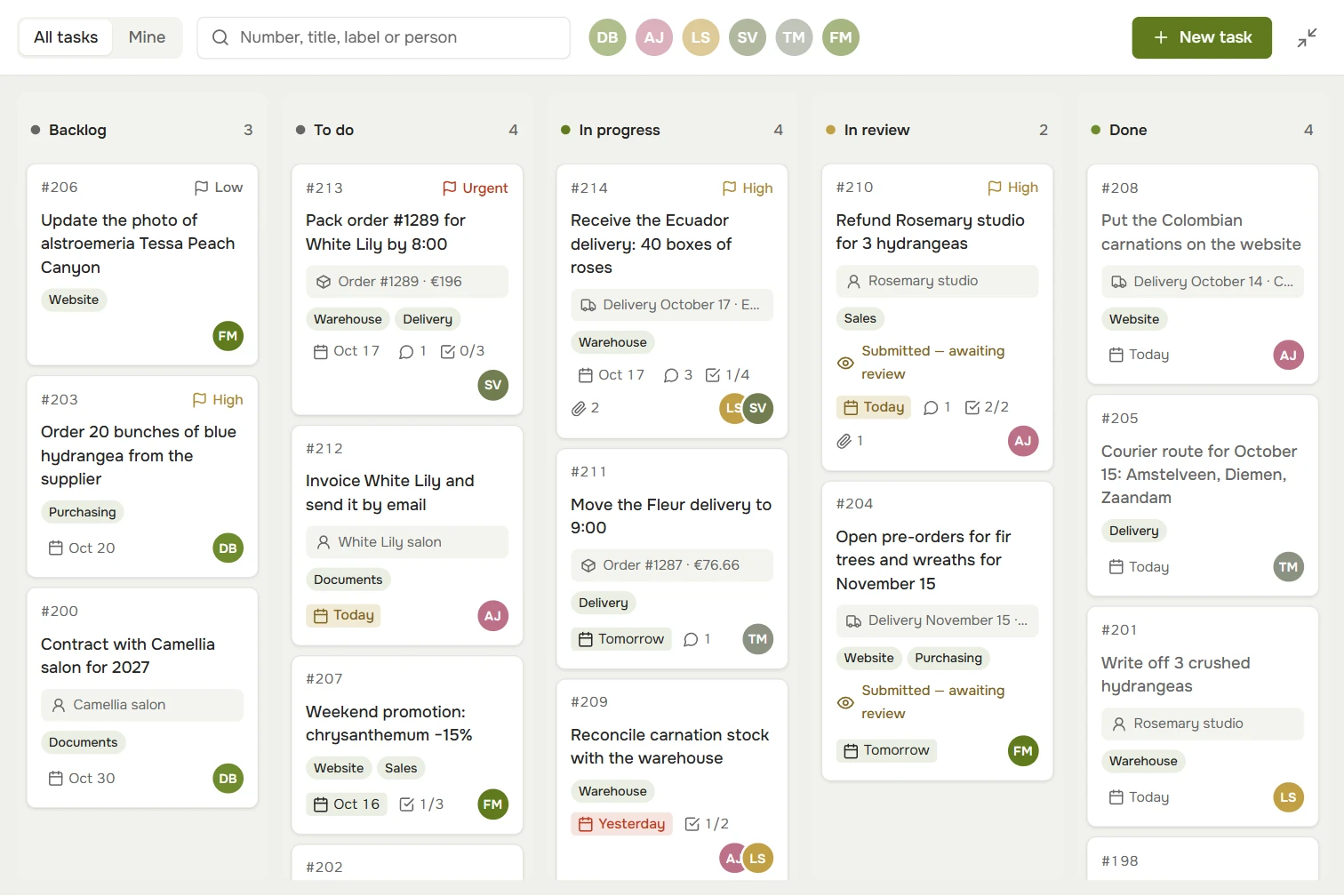Click SV assignee avatar on task #213
Screen dimensions: 1344x896
click(x=493, y=385)
